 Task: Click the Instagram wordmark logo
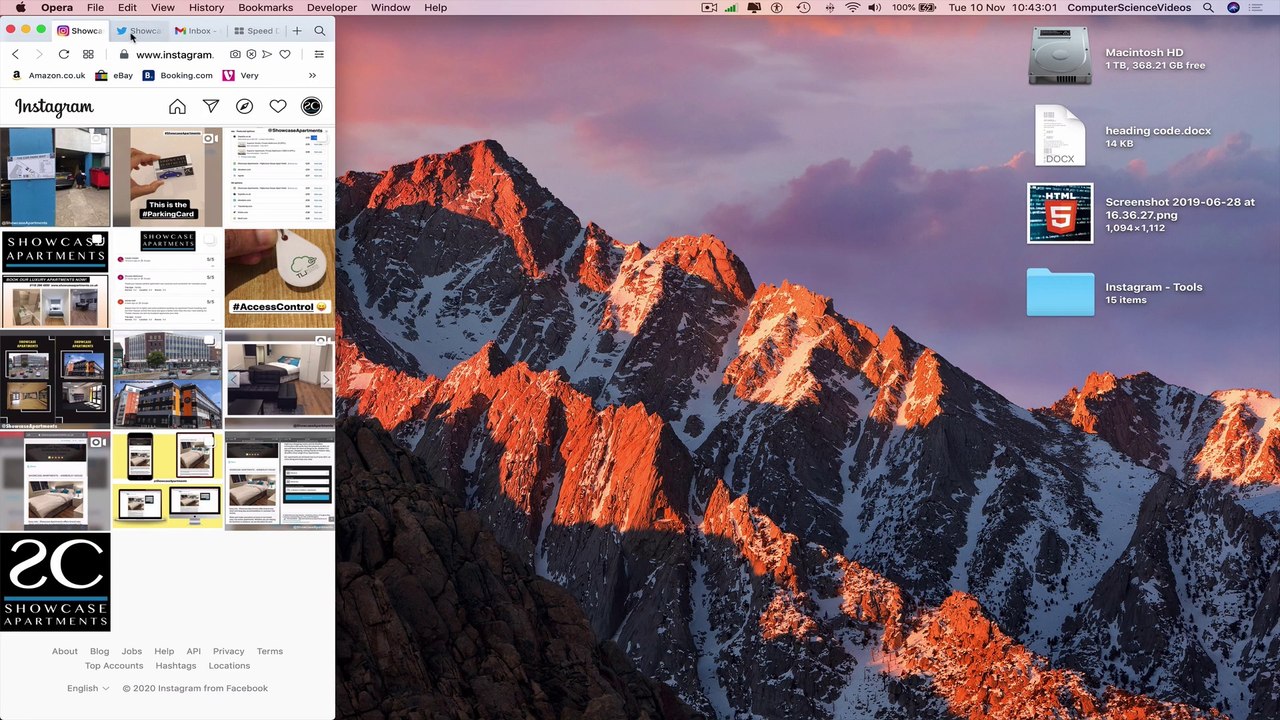(x=54, y=107)
